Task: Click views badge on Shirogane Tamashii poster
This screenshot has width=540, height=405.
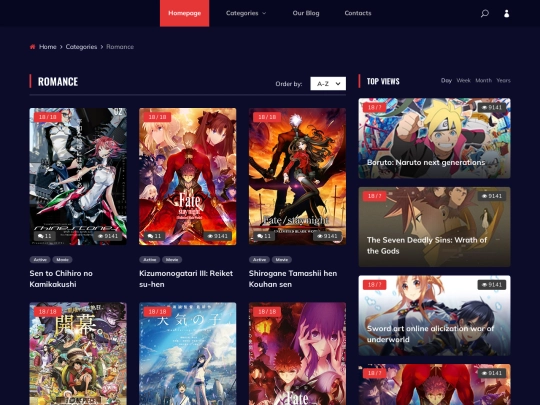Action: tap(327, 236)
